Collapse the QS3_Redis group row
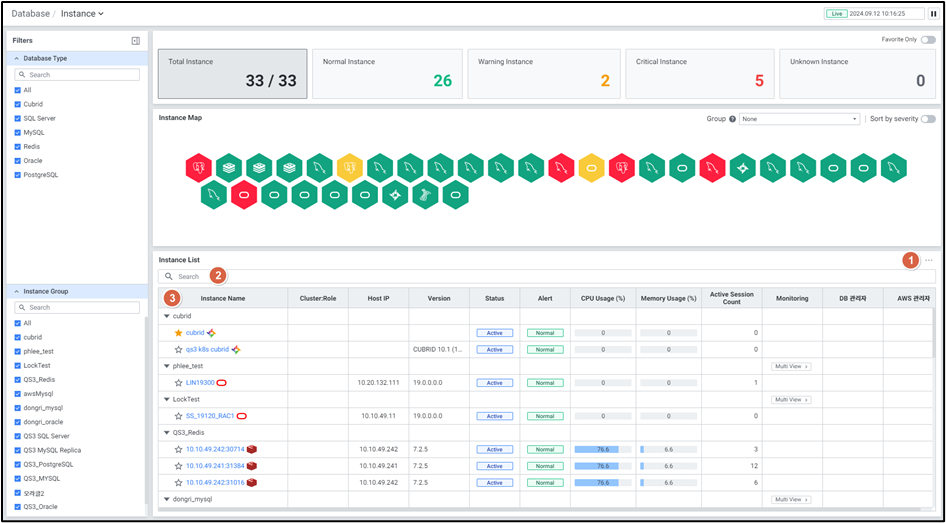Image resolution: width=946 pixels, height=523 pixels. pos(167,433)
